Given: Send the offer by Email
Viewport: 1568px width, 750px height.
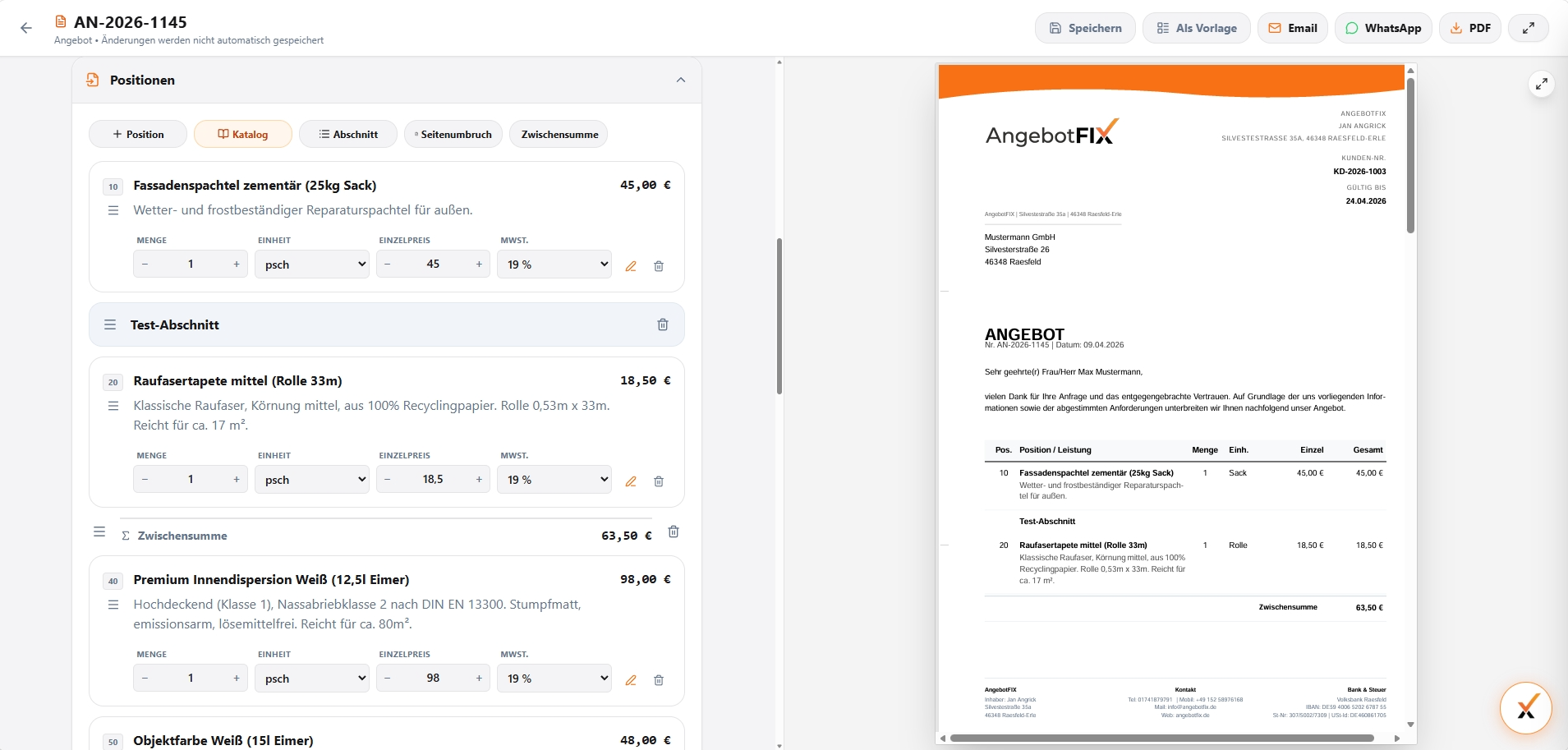Looking at the screenshot, I should 1293,28.
